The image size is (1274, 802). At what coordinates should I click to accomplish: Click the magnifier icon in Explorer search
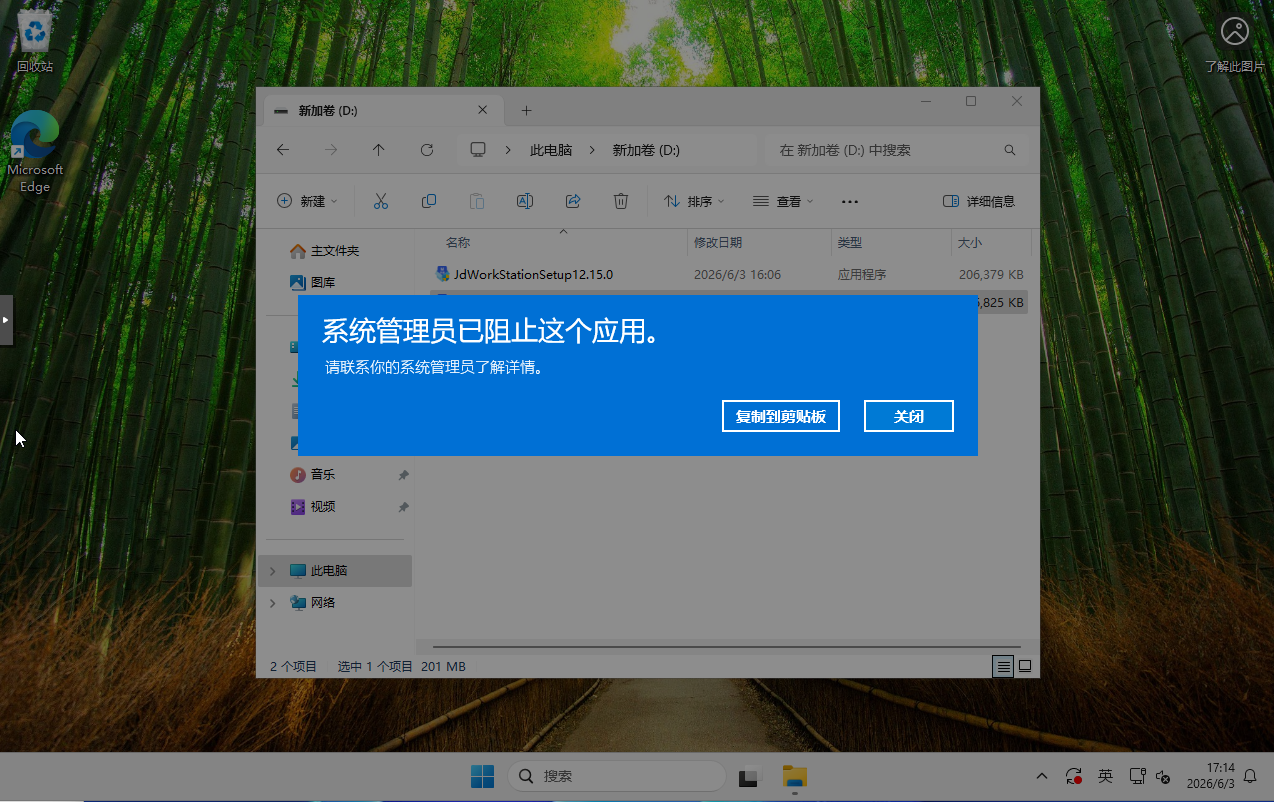(1010, 150)
